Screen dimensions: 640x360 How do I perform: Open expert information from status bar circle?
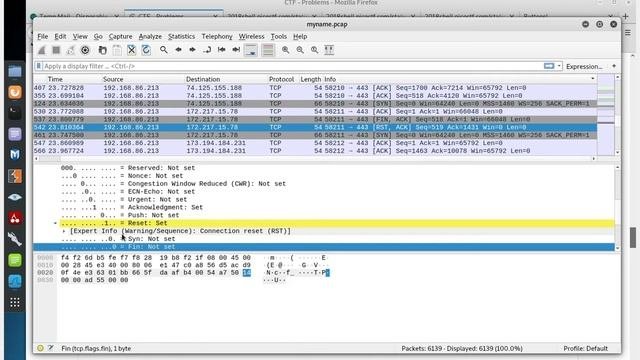(x=40, y=348)
